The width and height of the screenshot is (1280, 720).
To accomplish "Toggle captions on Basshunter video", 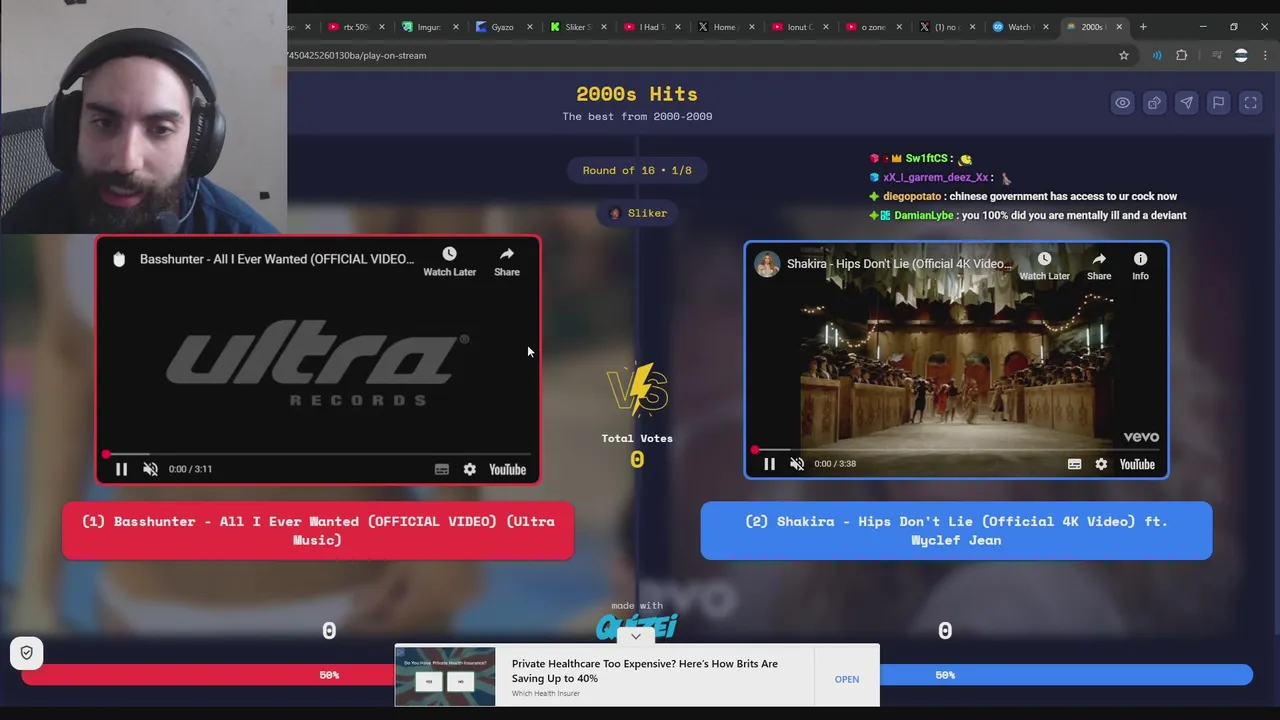I will [441, 469].
